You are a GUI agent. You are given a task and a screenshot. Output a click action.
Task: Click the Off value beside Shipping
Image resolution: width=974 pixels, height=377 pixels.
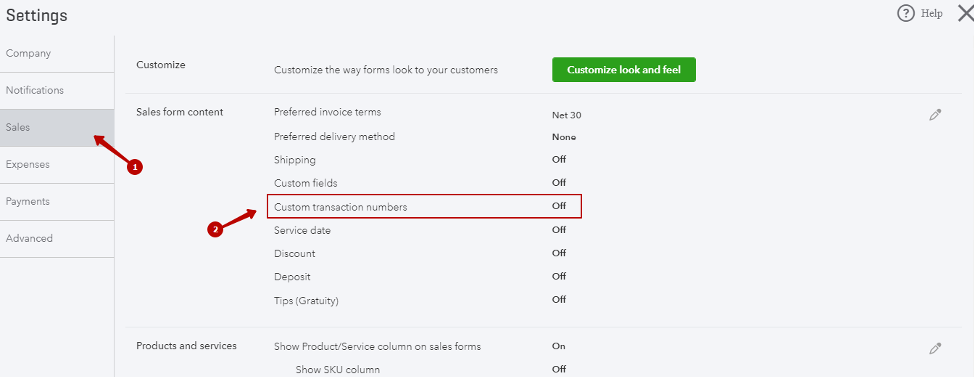(559, 160)
